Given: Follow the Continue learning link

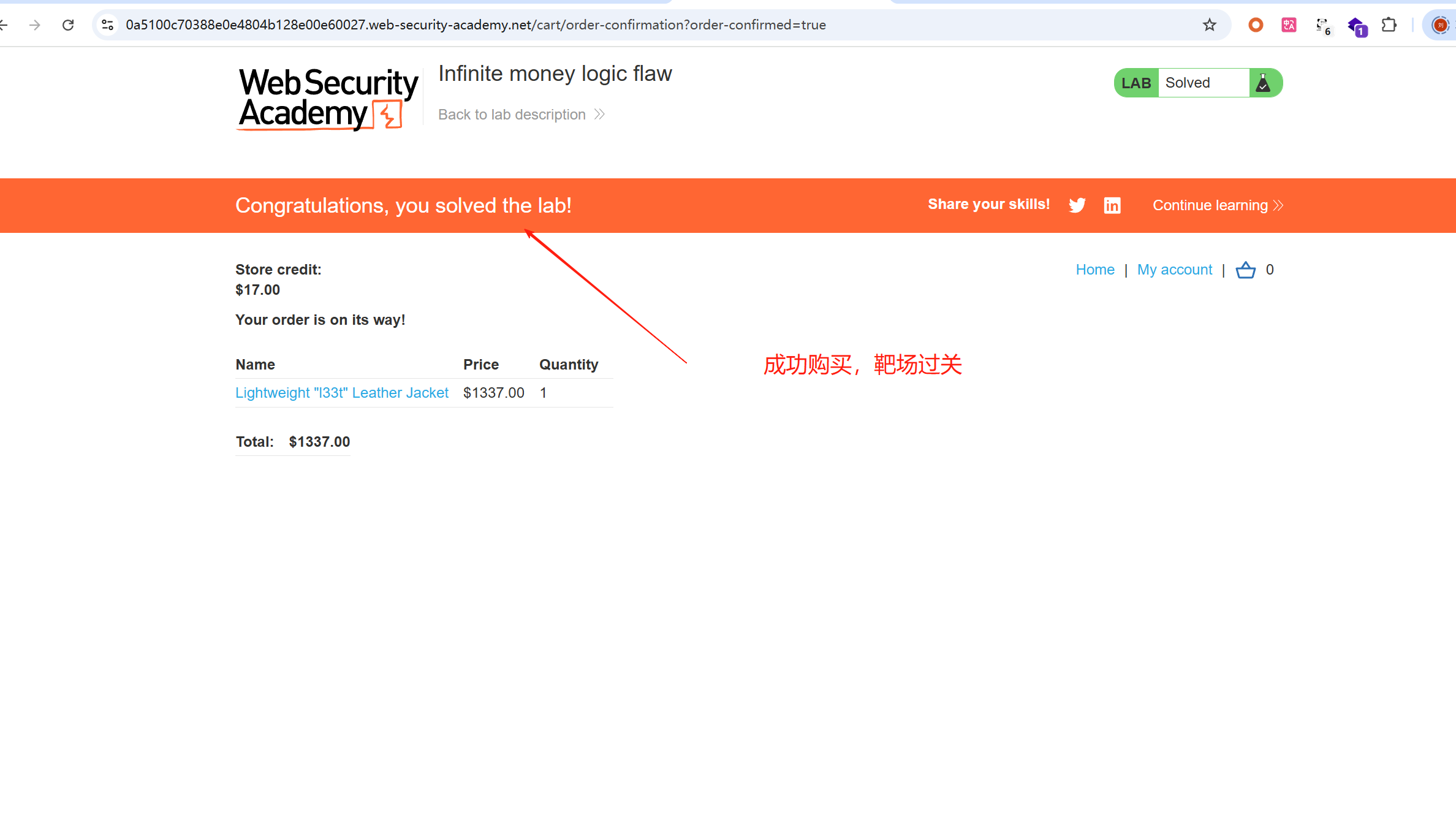Looking at the screenshot, I should click(1218, 205).
